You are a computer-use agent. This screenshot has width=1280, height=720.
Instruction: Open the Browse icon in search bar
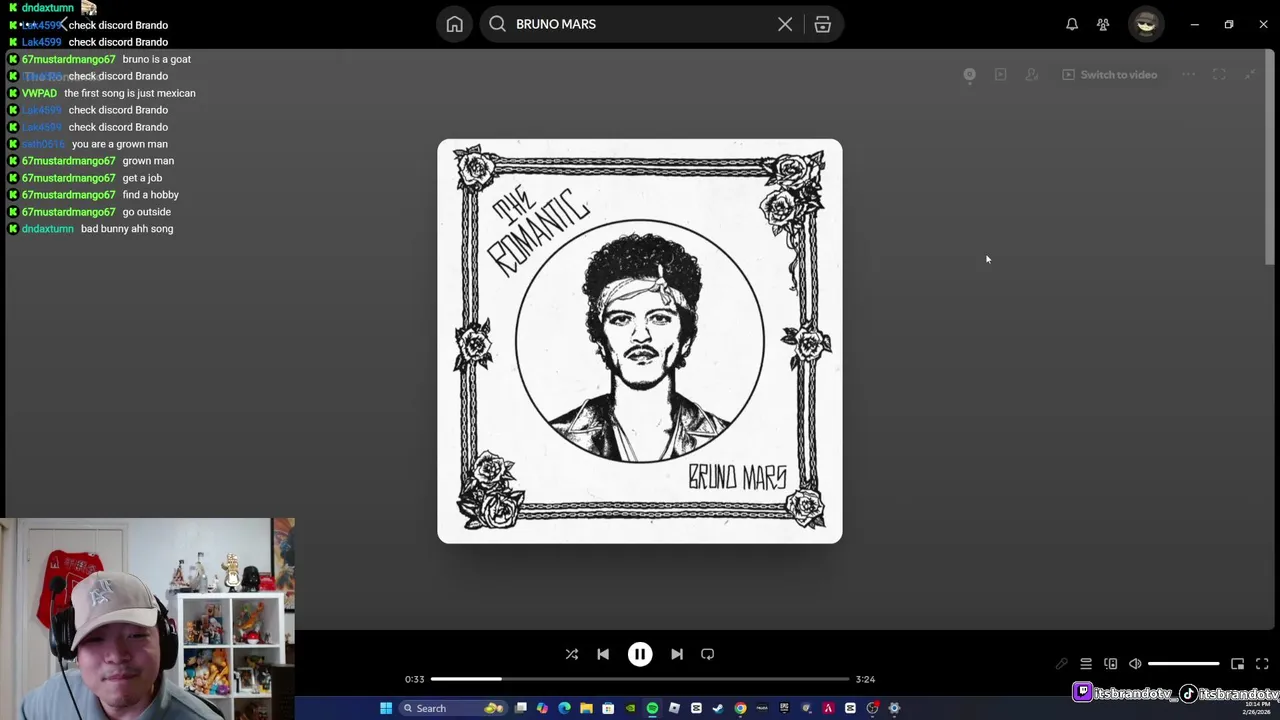(822, 24)
